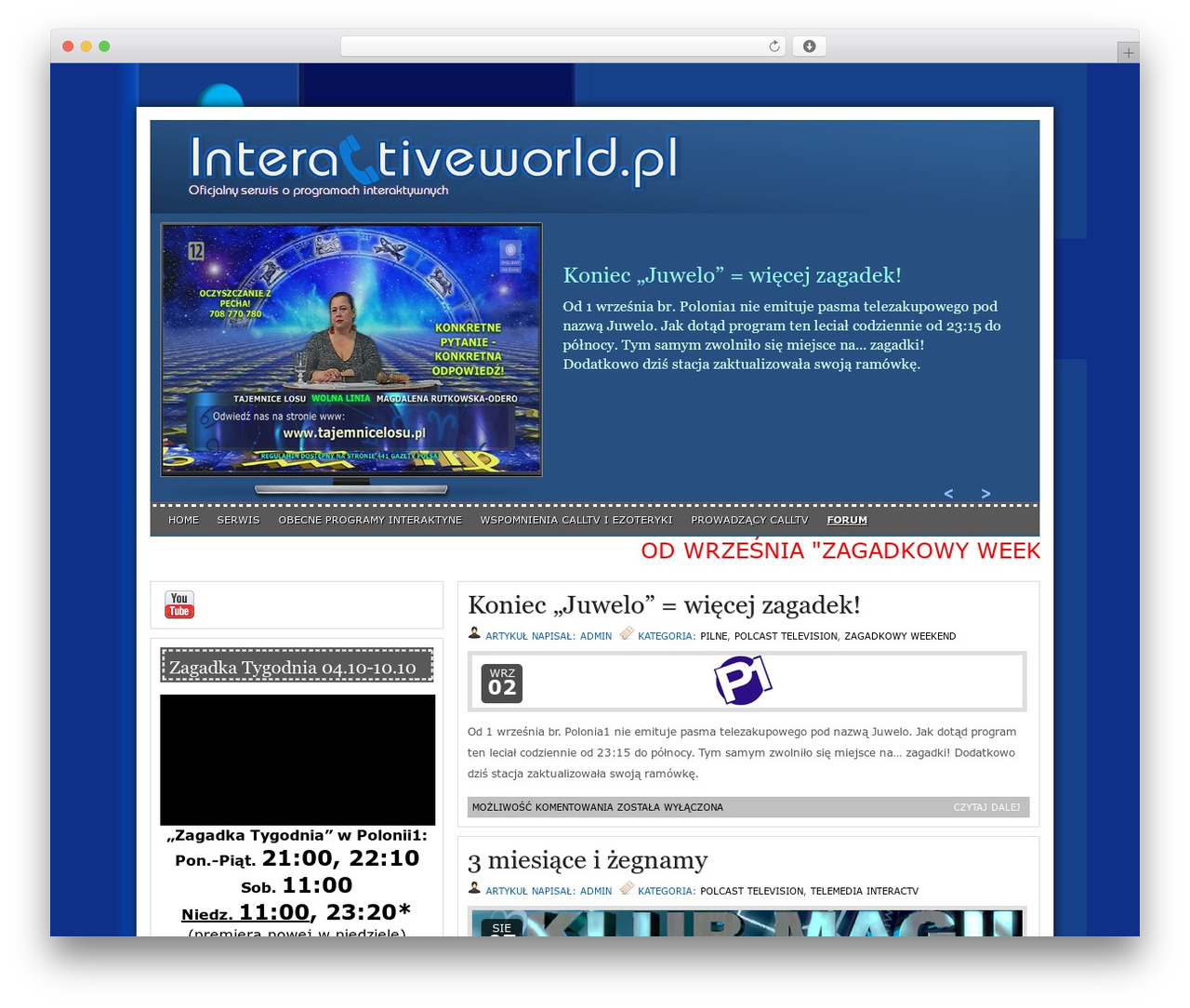The image size is (1190, 1008).
Task: Open a new browser tab with plus
Action: click(1128, 53)
